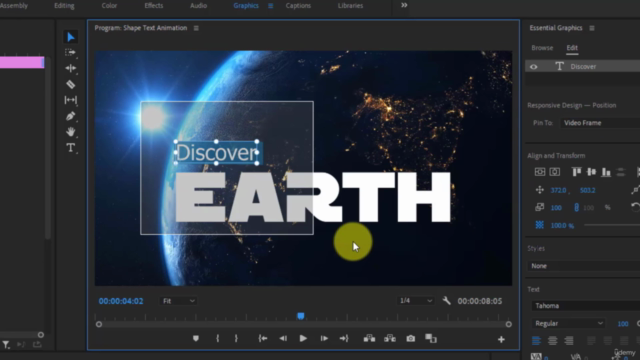Open the Comparison View button
The height and width of the screenshot is (360, 640).
click(431, 338)
